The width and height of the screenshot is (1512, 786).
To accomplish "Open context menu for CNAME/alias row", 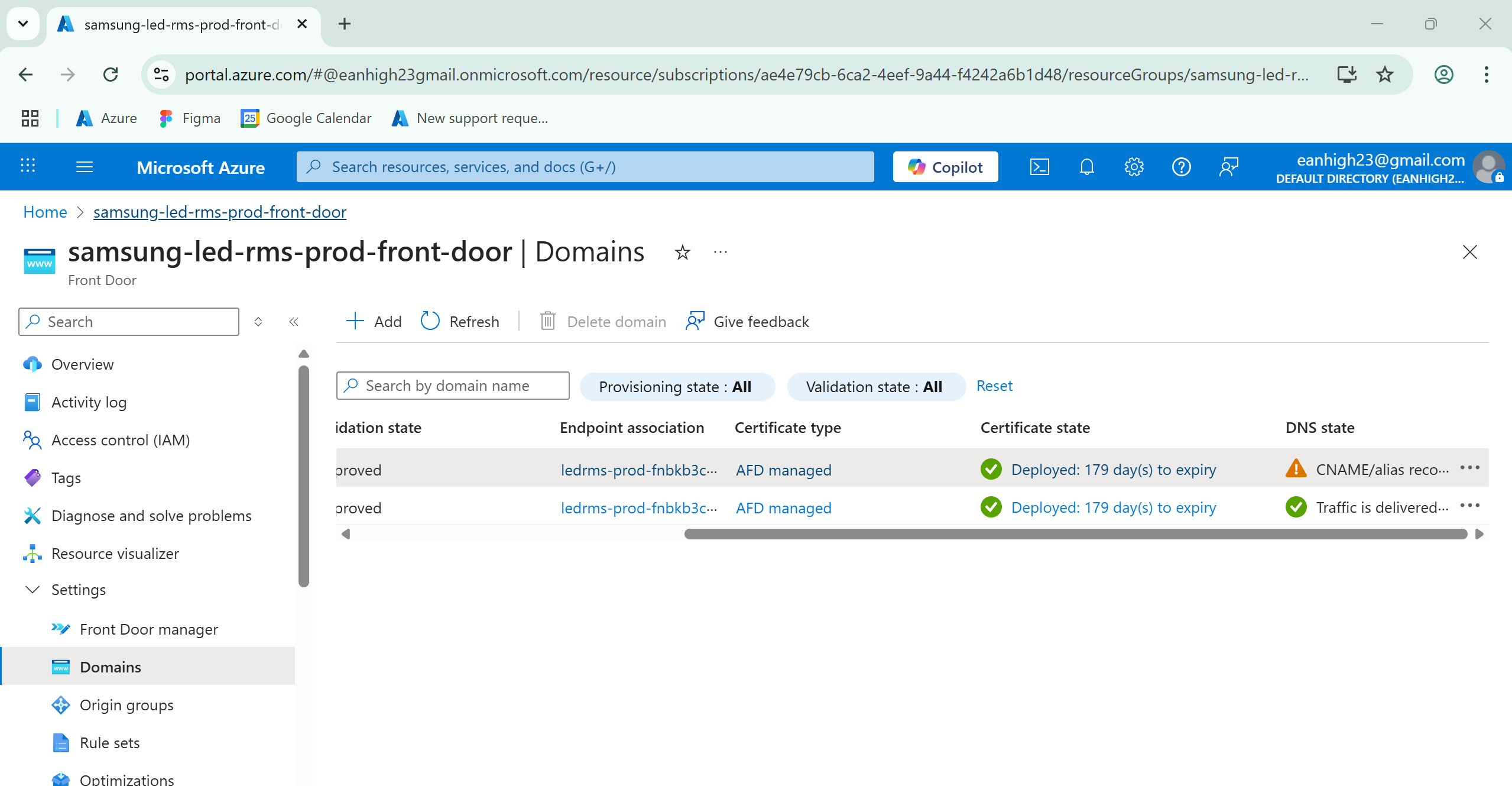I will coord(1469,468).
